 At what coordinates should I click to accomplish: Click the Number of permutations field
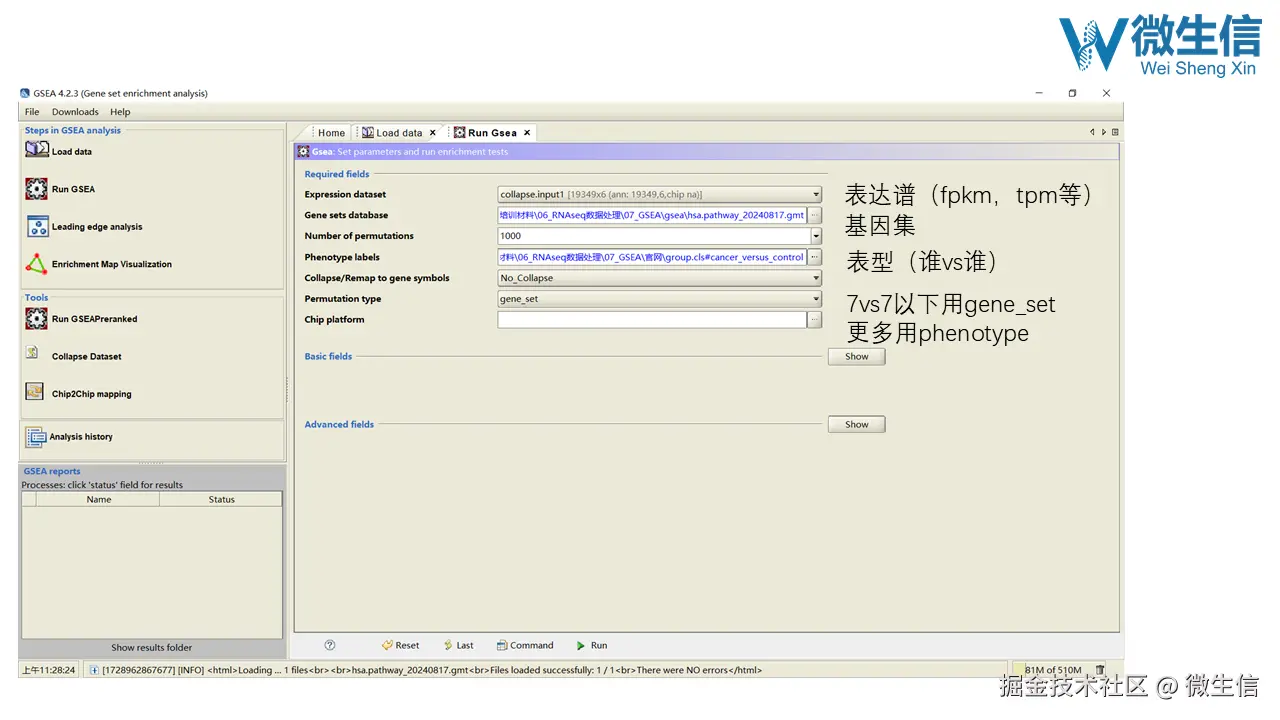click(x=654, y=236)
